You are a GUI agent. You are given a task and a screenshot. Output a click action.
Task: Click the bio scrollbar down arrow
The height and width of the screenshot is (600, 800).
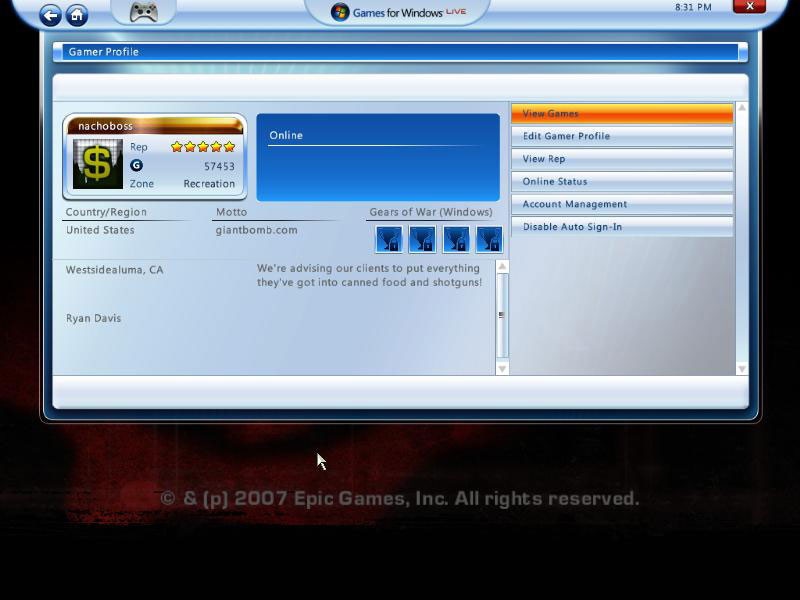point(502,368)
